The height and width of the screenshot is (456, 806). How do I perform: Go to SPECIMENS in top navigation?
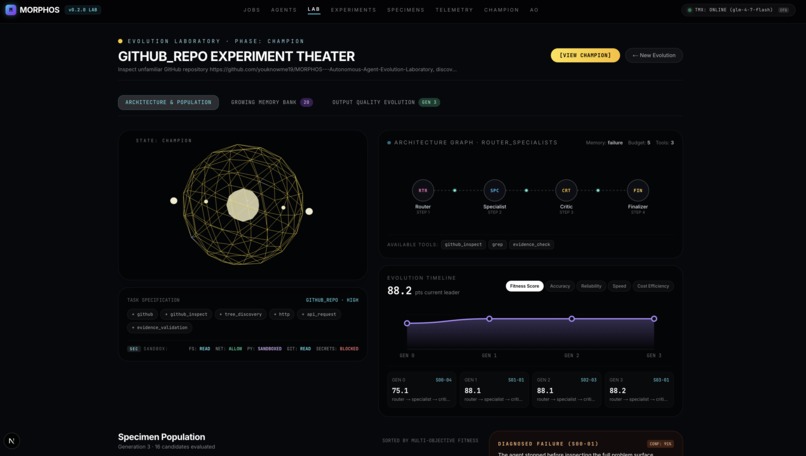pyautogui.click(x=406, y=10)
